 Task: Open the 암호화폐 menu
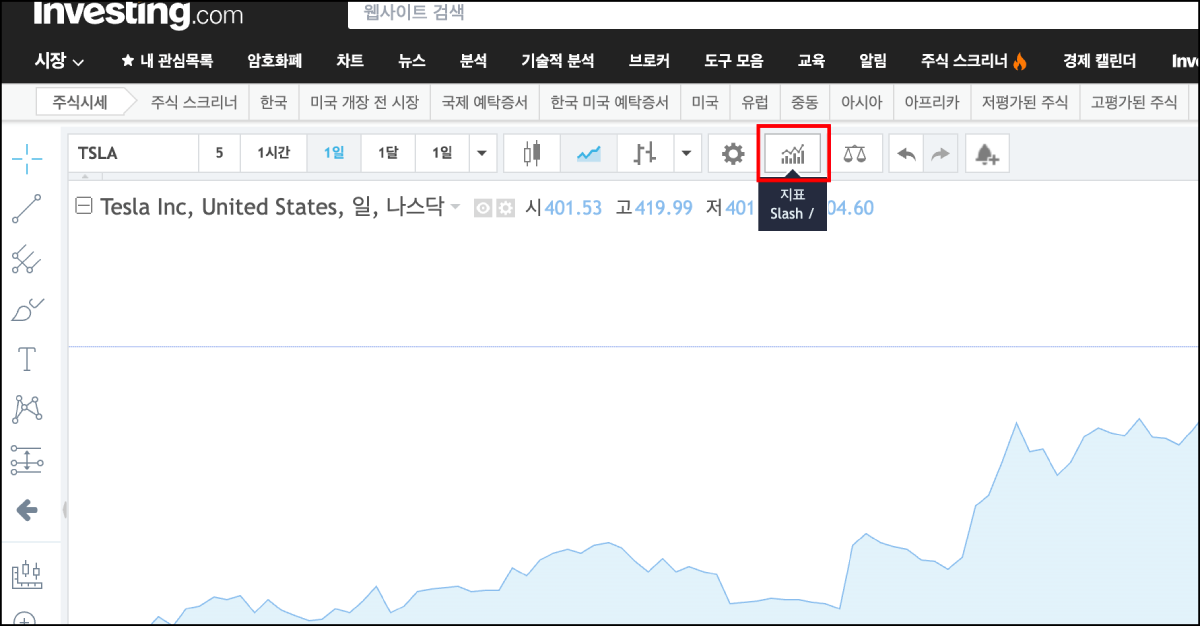pos(275,61)
